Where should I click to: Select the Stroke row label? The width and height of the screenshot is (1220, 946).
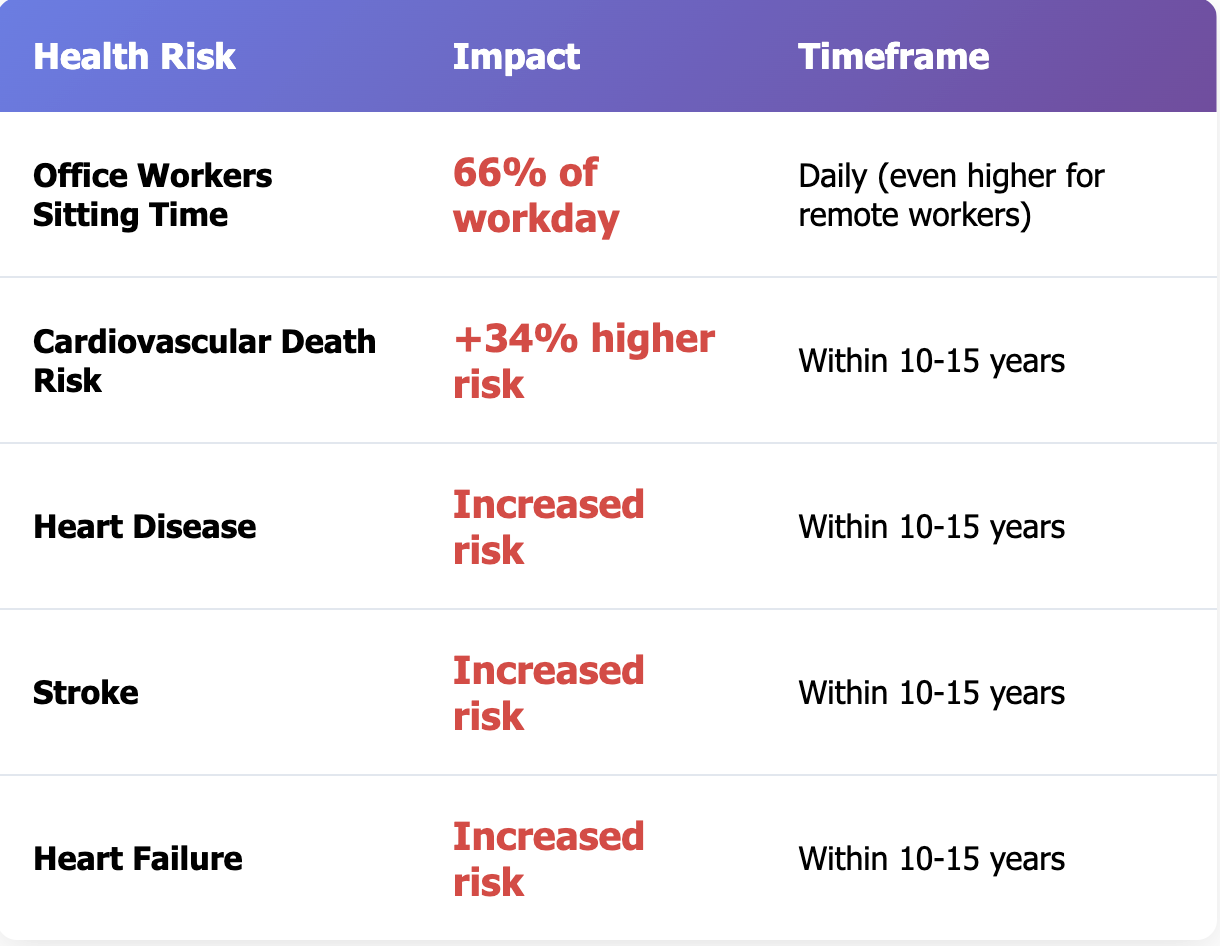[x=86, y=693]
